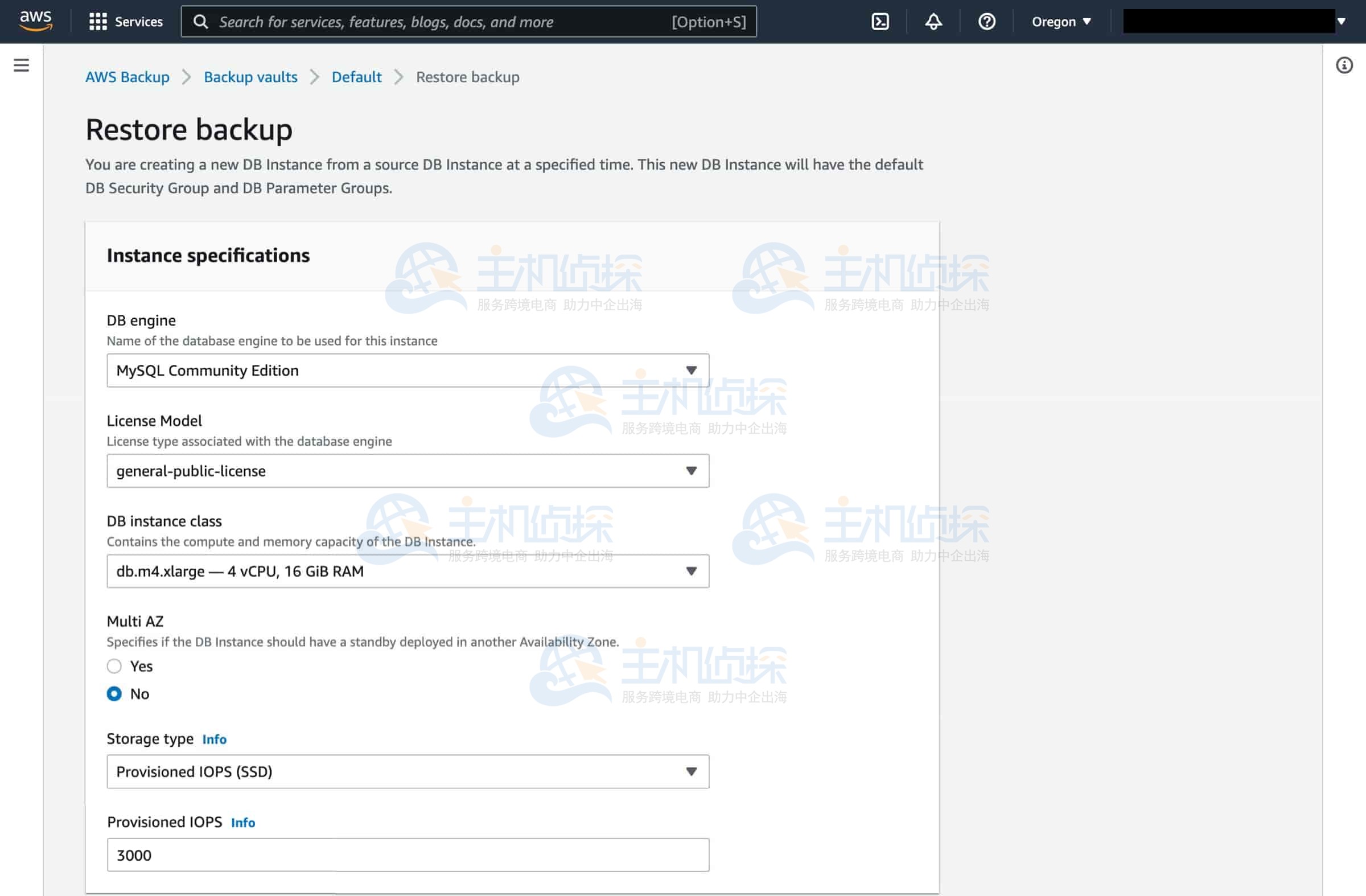Open the Oregon region selector
The image size is (1366, 896).
(1061, 22)
